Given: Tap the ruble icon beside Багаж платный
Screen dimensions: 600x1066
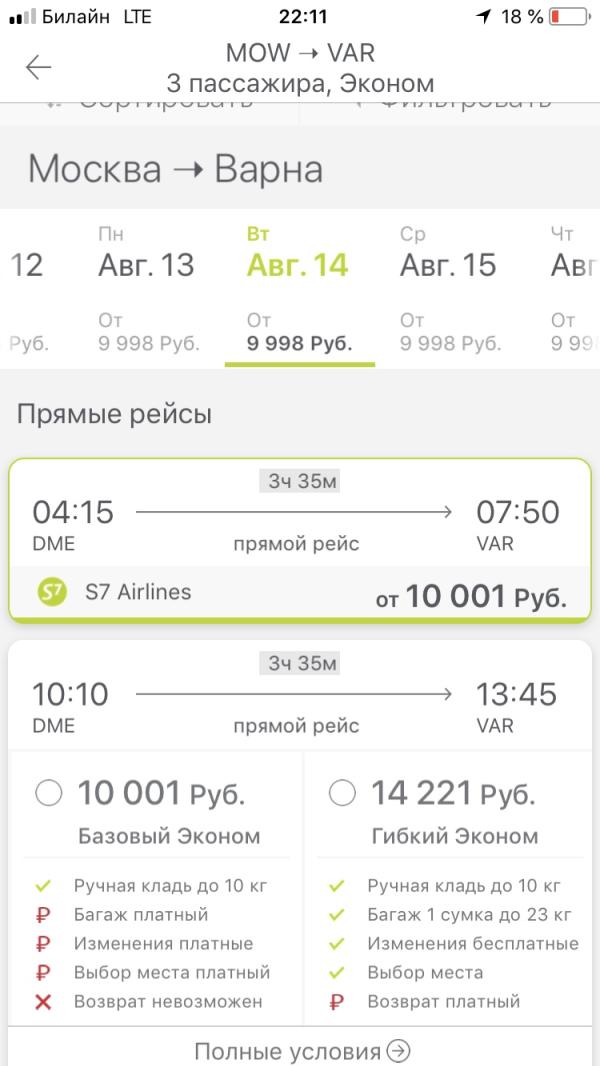Looking at the screenshot, I should (43, 914).
